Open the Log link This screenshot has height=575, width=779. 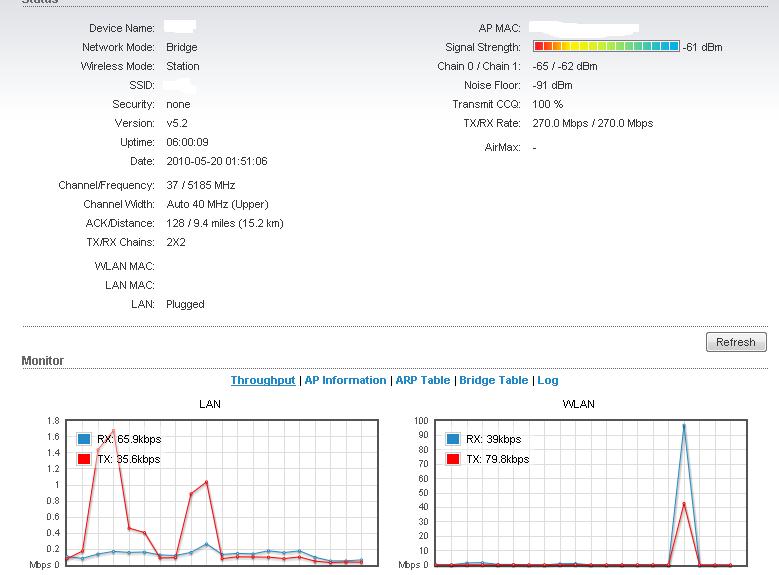pyautogui.click(x=548, y=381)
